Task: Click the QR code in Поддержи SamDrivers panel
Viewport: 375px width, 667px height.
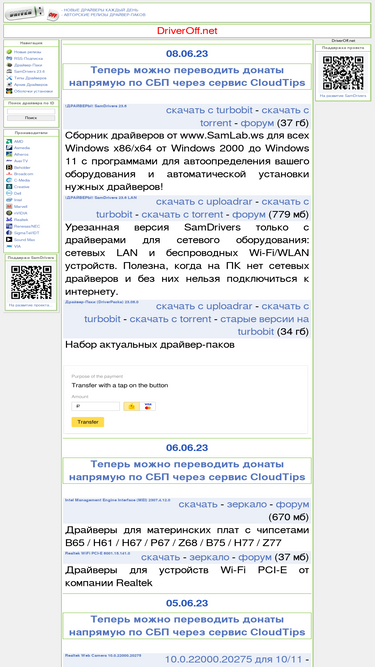Action: point(31,282)
